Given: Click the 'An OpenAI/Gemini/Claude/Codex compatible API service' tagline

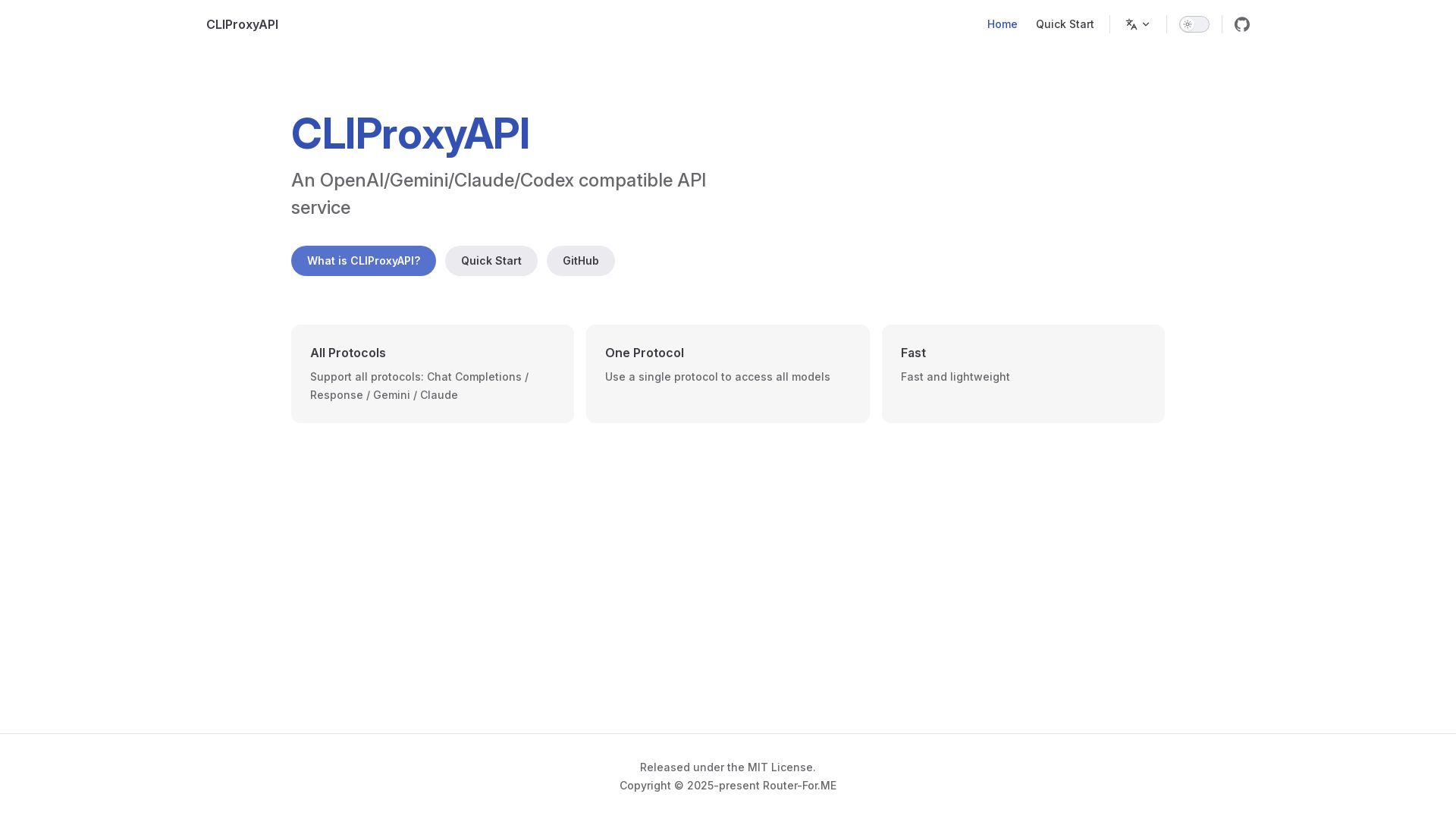Looking at the screenshot, I should pos(499,194).
